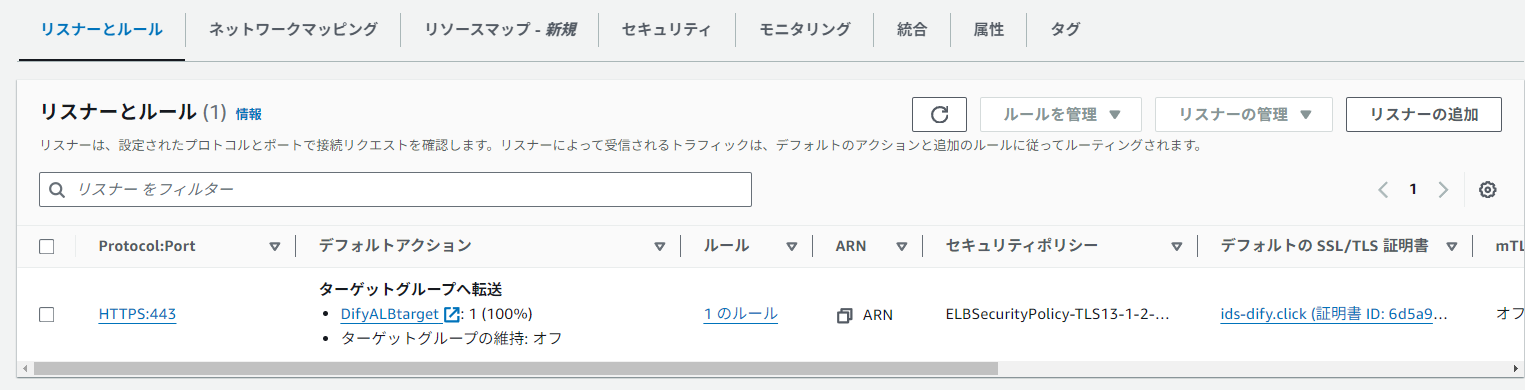Screen dimensions: 1525x390
Task: Switch to ネットワークマッピング tab
Action: click(293, 29)
